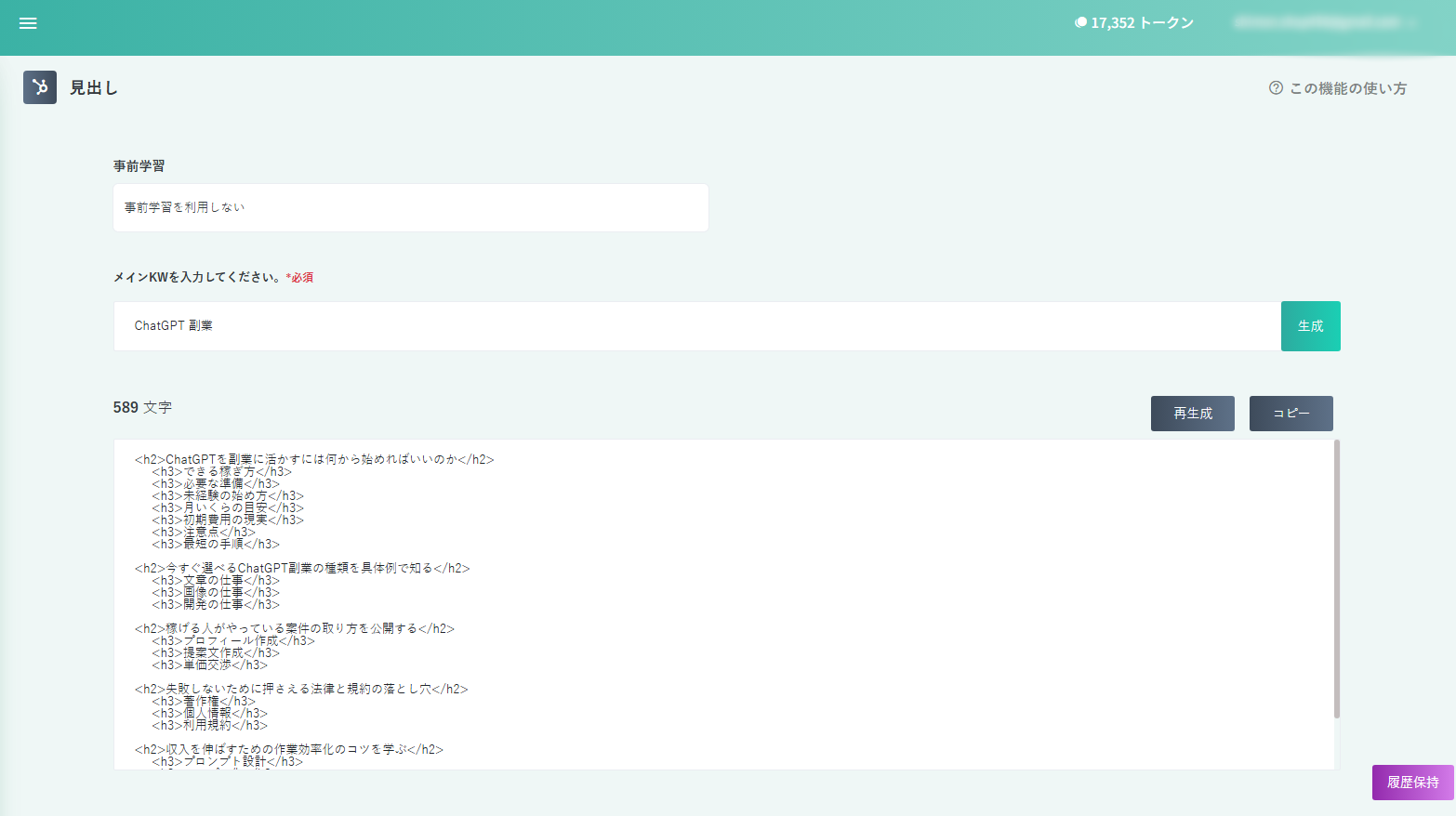
Task: Click the h3 line 画像の仕事
Action: 216,592
